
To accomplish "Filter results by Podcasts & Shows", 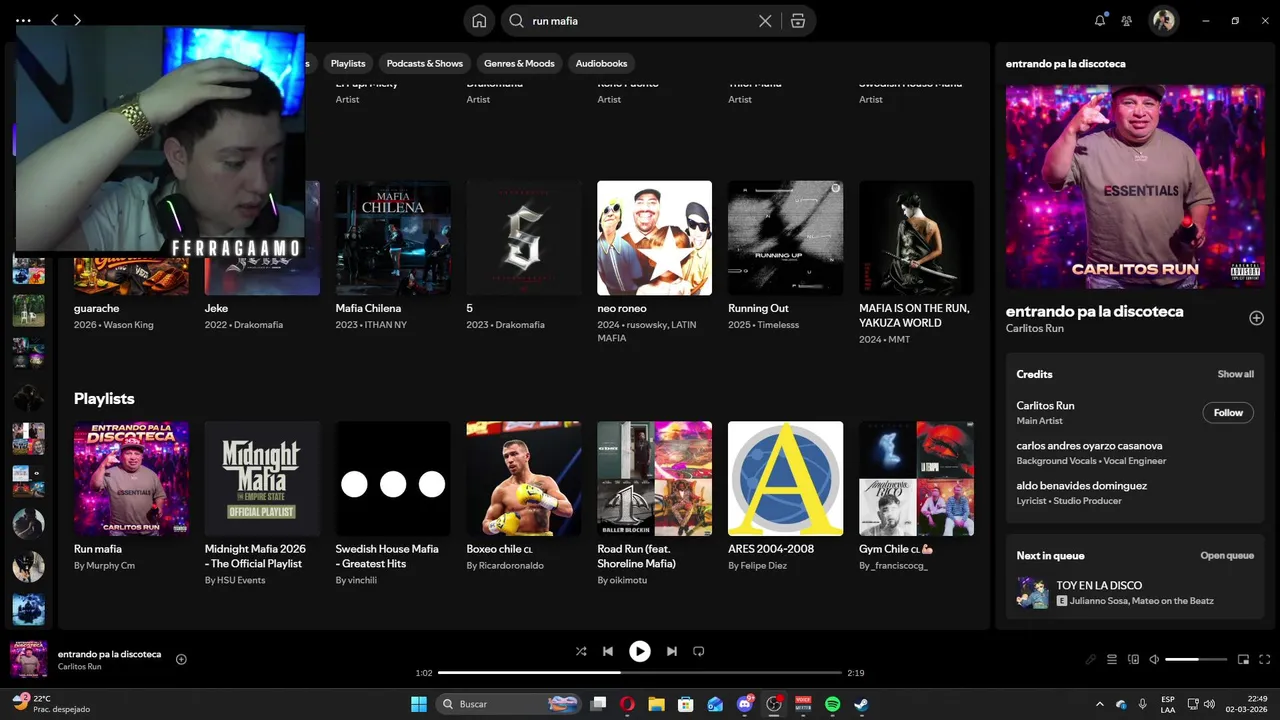I will pos(425,63).
